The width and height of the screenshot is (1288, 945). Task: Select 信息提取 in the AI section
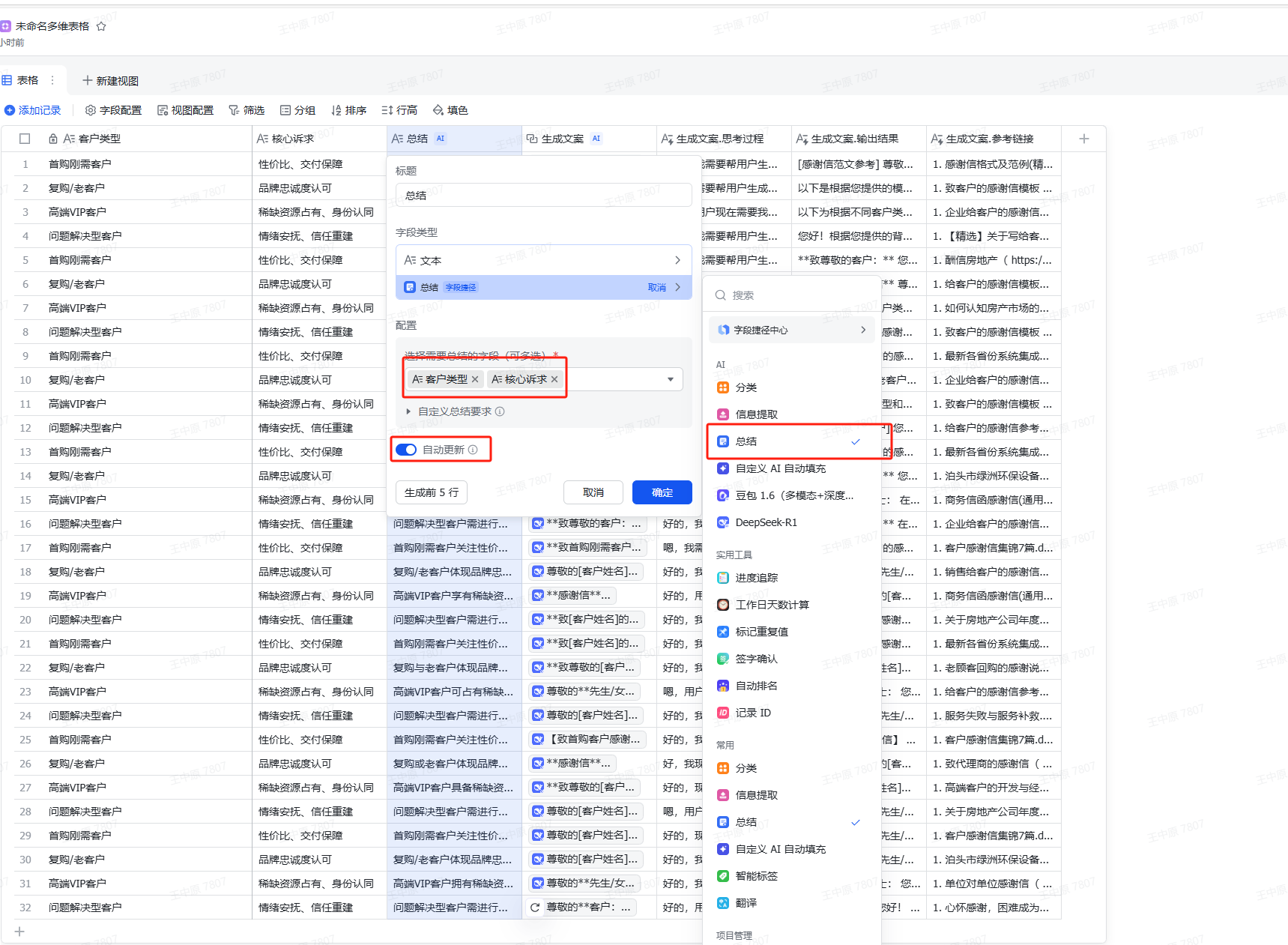(756, 414)
